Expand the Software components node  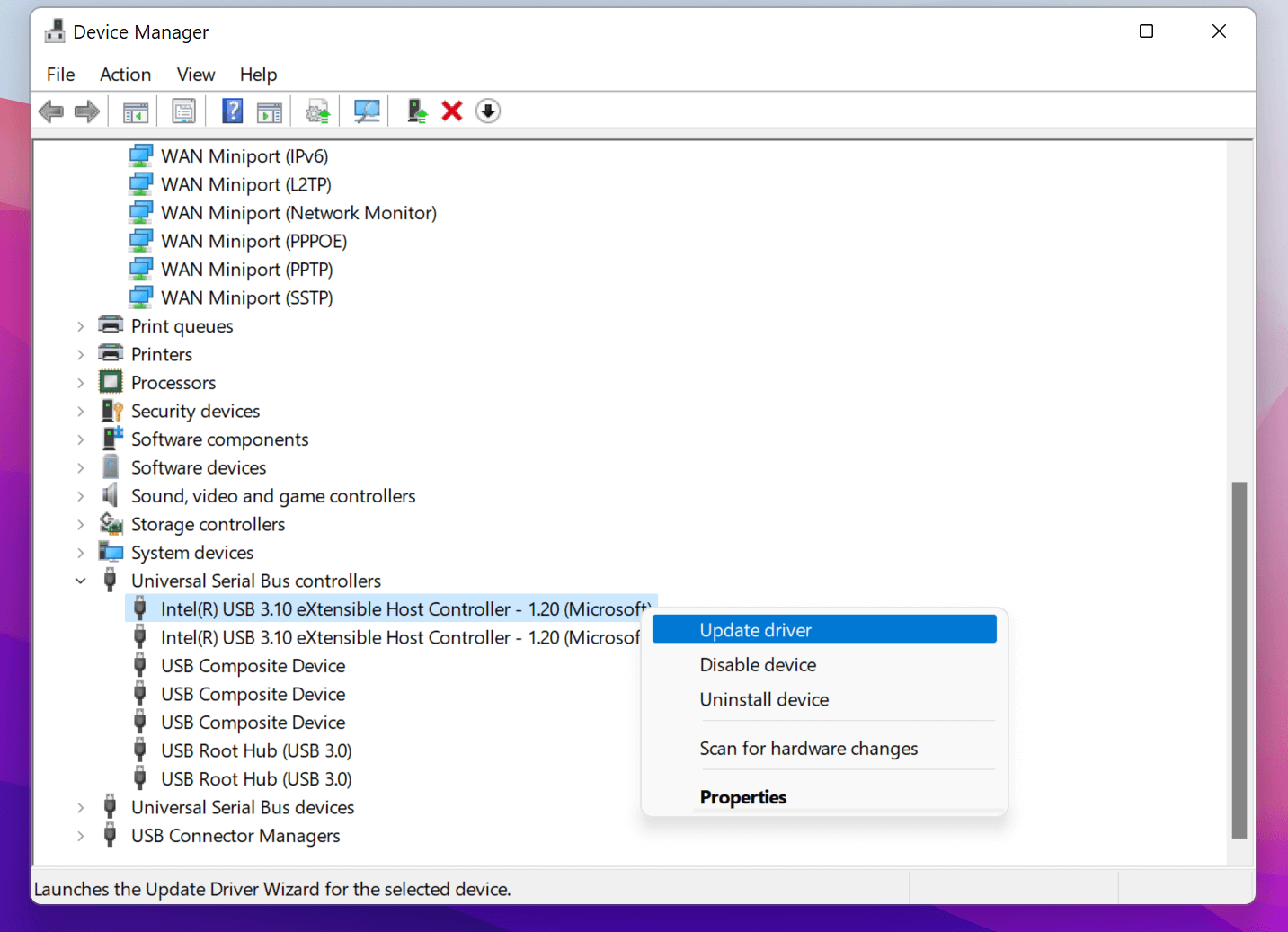point(80,439)
